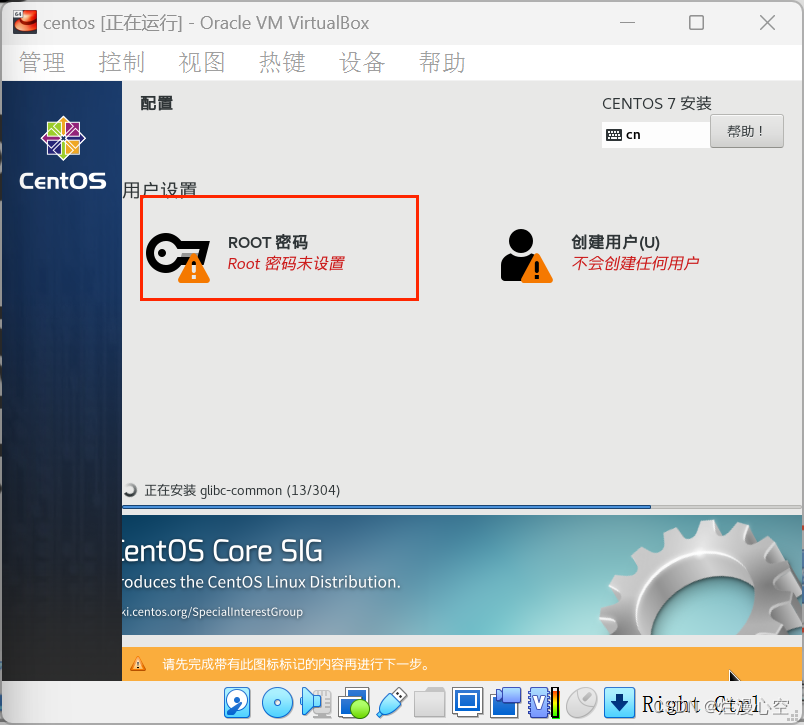Open the display settings status icon
Image resolution: width=804 pixels, height=725 pixels.
[467, 702]
